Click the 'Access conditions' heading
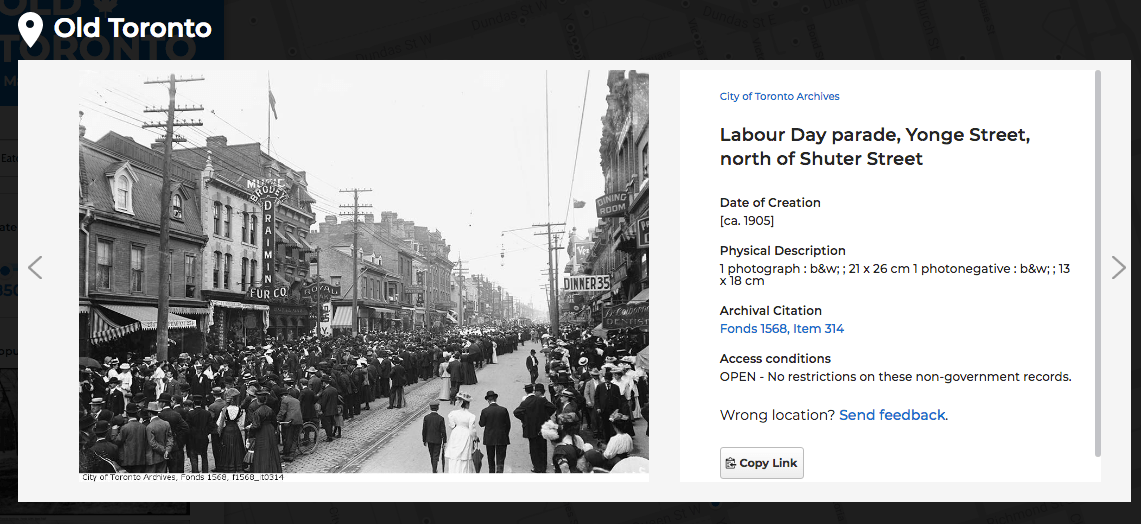Screen dimensions: 1141x524 pyautogui.click(x=775, y=359)
